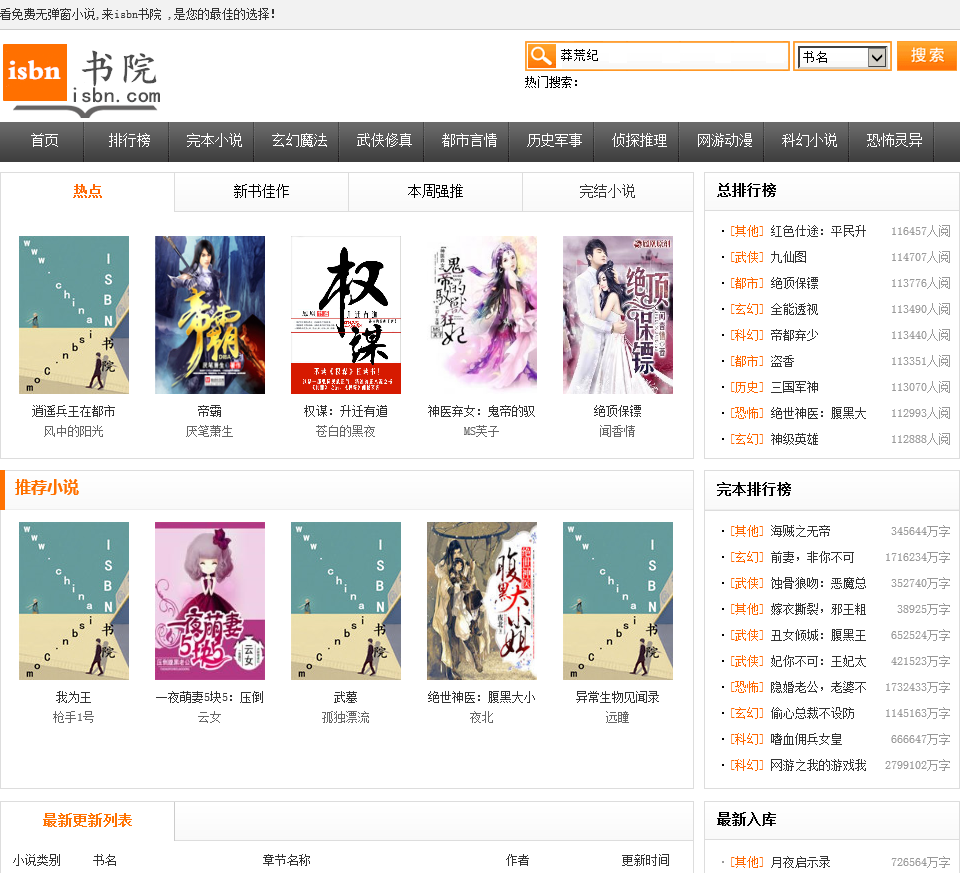Image resolution: width=960 pixels, height=873 pixels.
Task: Open 完本小说 navigation item
Action: (x=214, y=141)
